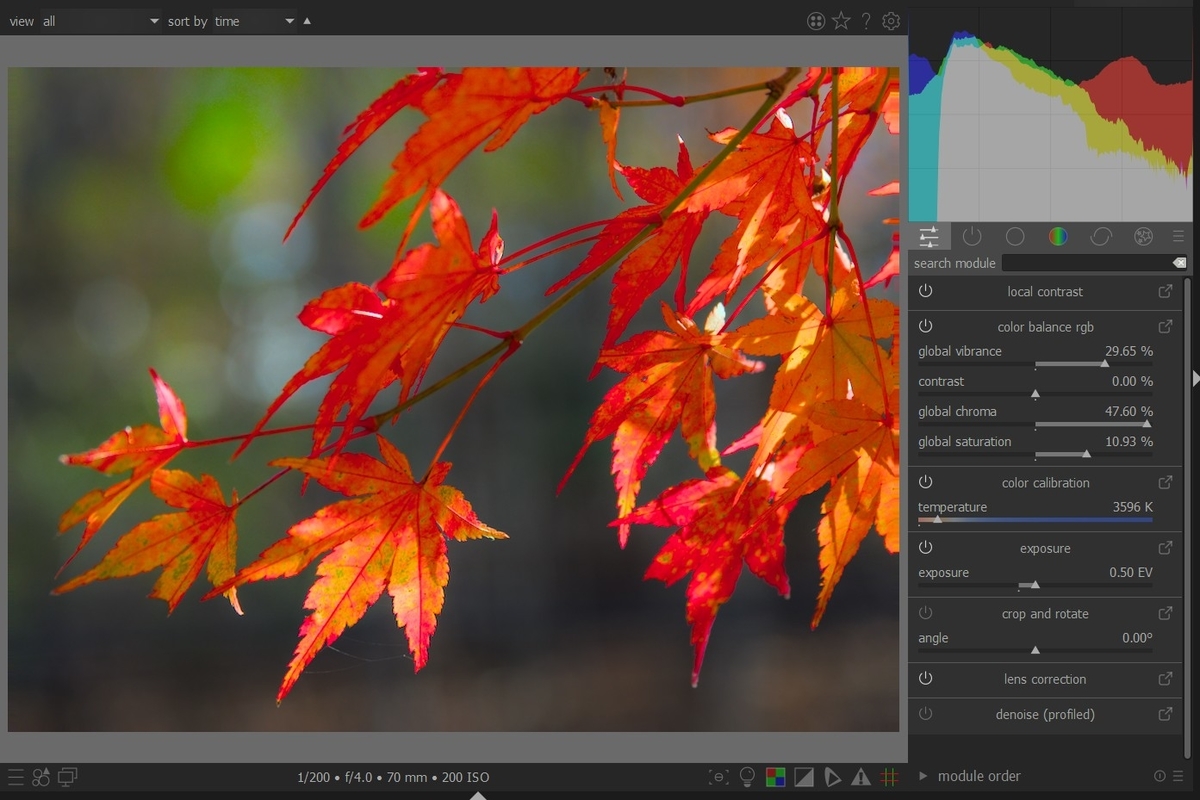Open second window display icon
The width and height of the screenshot is (1200, 800).
coord(68,777)
